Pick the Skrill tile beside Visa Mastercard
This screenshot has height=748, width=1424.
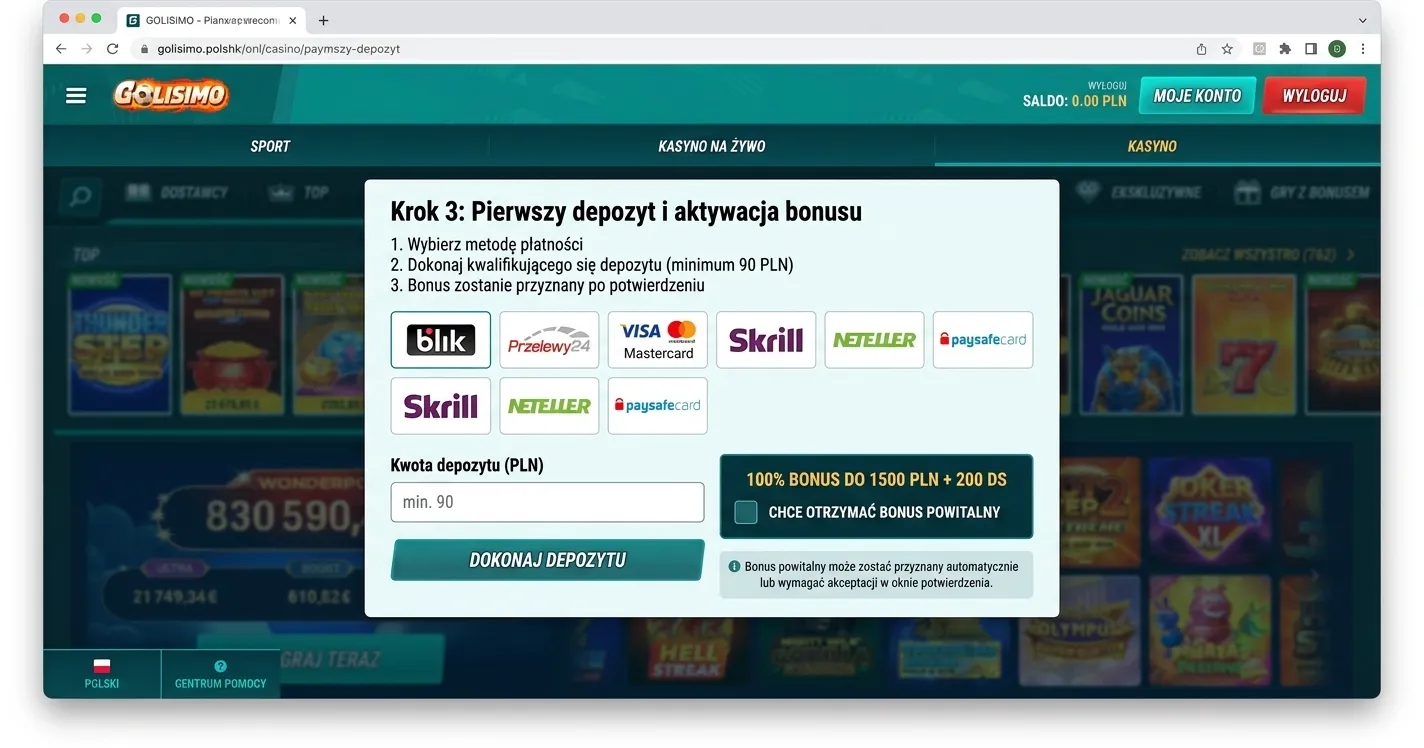pos(766,340)
